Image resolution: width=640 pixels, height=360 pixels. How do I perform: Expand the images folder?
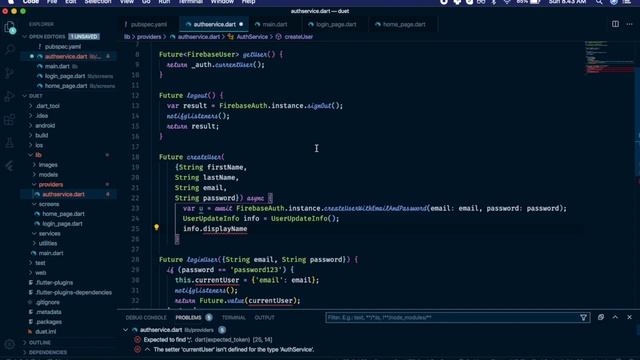pos(48,165)
